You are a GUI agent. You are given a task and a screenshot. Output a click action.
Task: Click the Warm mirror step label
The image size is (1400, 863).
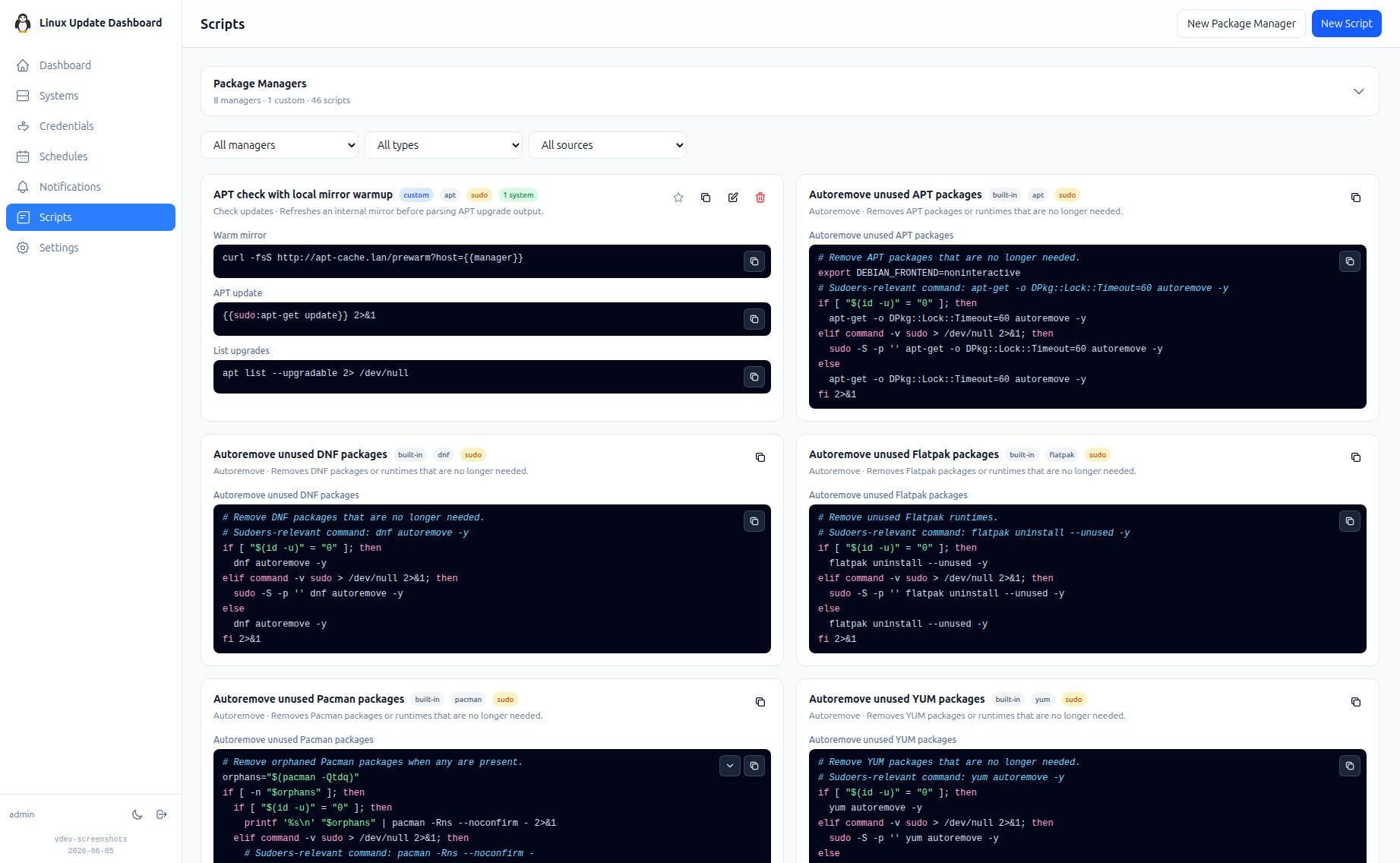[x=240, y=236]
